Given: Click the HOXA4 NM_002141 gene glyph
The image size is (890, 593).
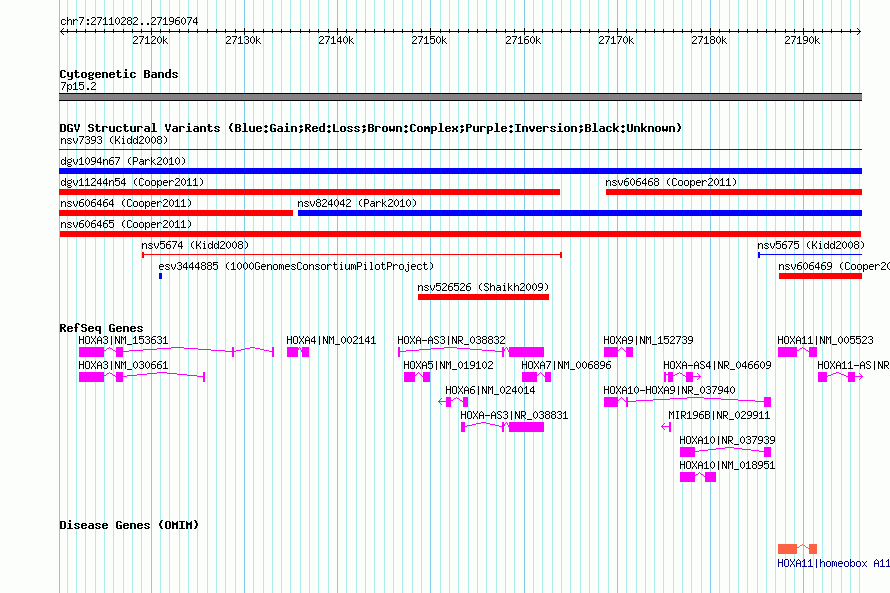Looking at the screenshot, I should (x=298, y=352).
